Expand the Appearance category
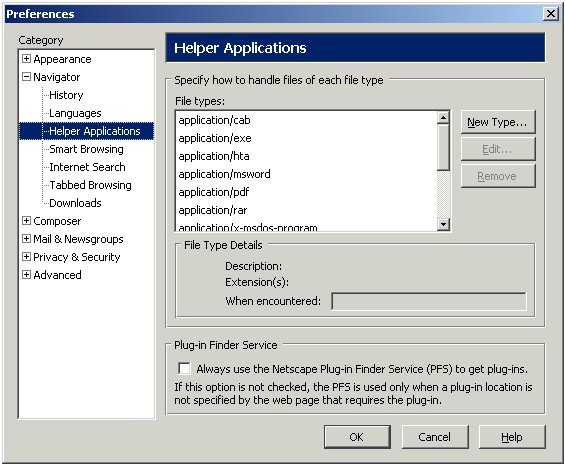The height and width of the screenshot is (465, 565). [x=26, y=59]
